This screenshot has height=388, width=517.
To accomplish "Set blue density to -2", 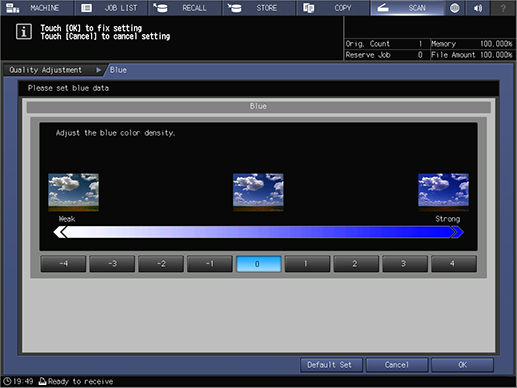I will click(161, 264).
